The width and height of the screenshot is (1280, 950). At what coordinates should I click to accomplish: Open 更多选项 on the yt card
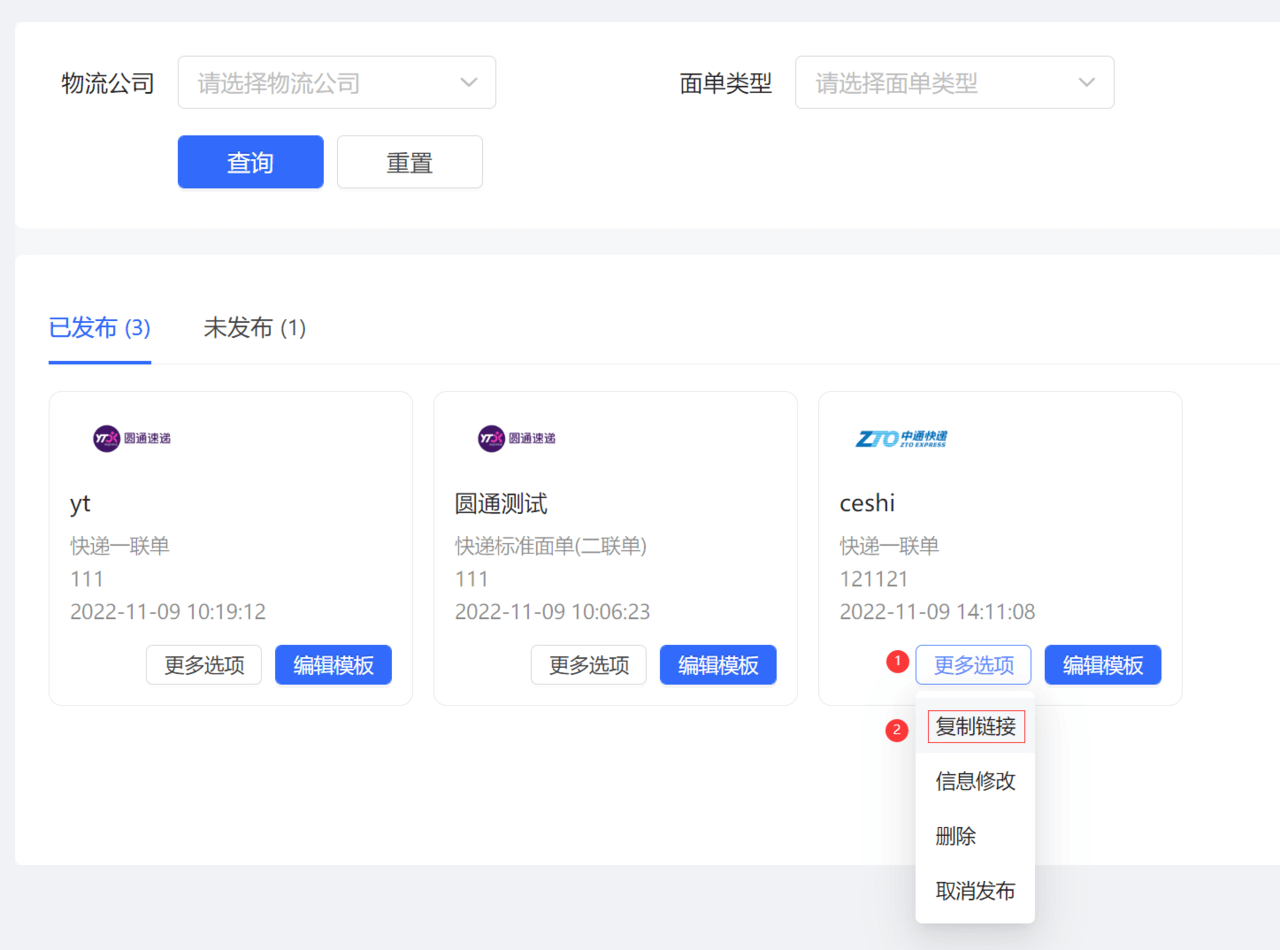204,665
